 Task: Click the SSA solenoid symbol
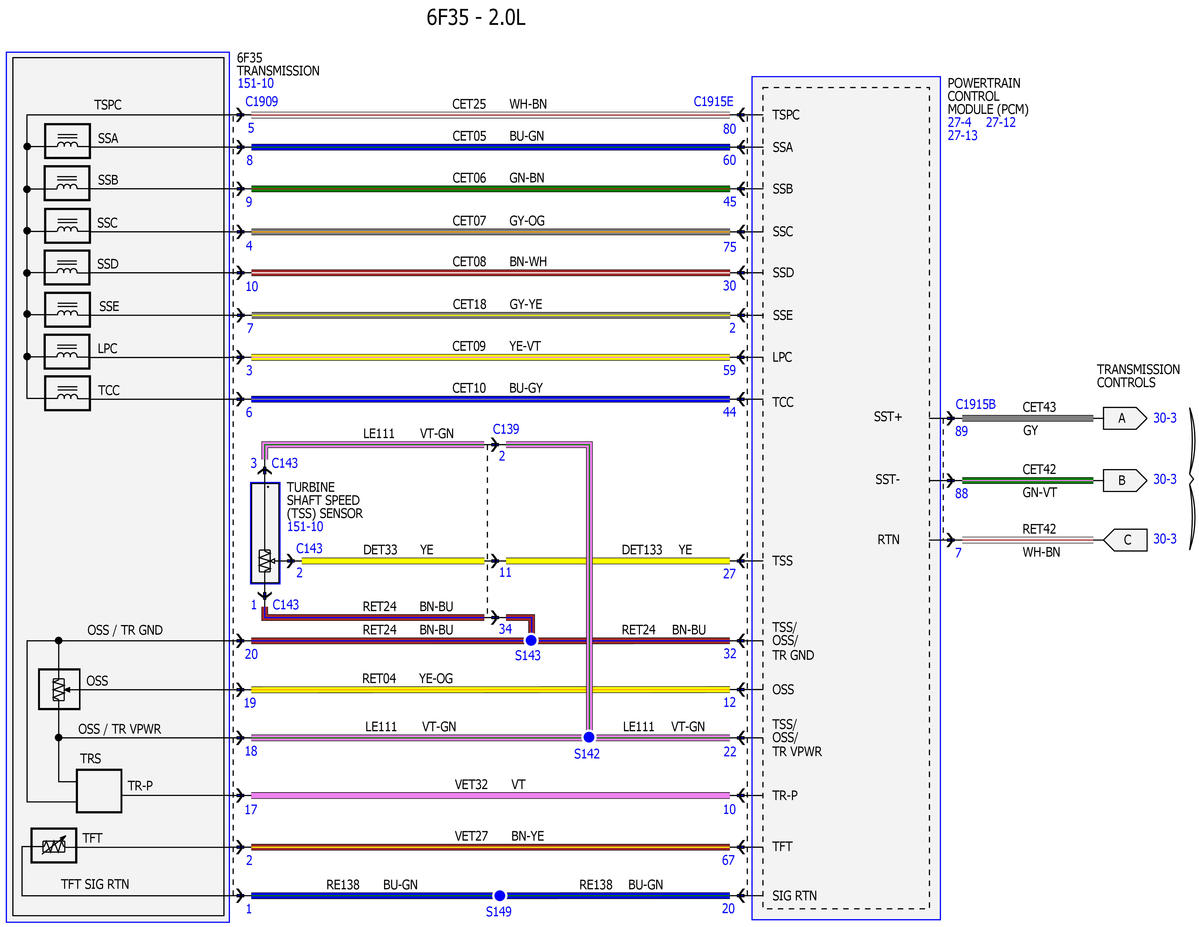point(67,141)
